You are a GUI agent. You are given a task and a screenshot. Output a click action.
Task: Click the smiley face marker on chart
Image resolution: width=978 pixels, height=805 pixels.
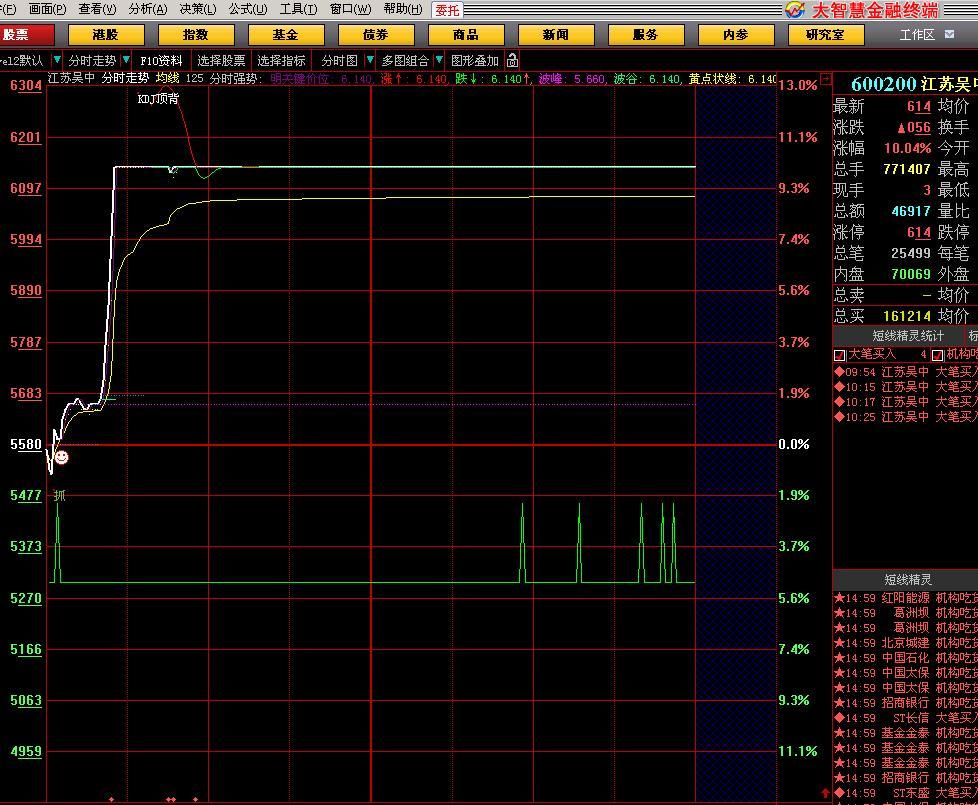coord(61,457)
